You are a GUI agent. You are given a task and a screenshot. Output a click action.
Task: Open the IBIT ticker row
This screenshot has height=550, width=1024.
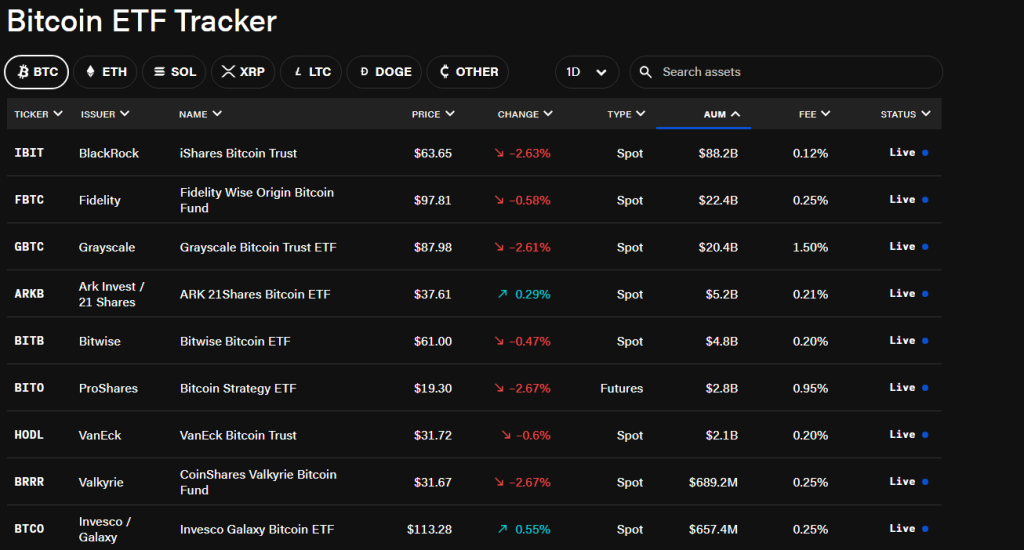tap(29, 153)
